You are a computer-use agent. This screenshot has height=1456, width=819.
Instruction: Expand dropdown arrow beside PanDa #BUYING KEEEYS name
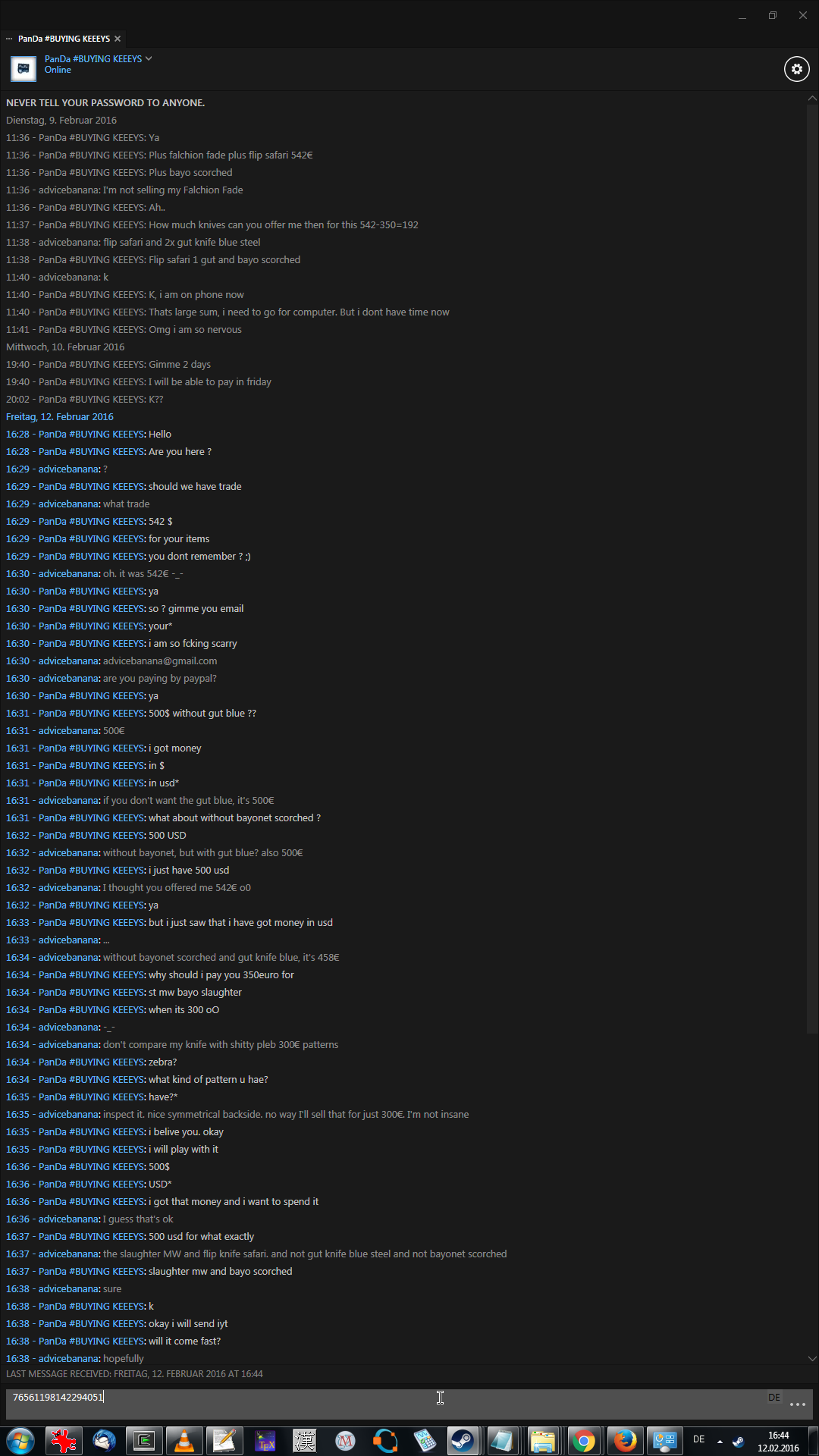pyautogui.click(x=149, y=58)
